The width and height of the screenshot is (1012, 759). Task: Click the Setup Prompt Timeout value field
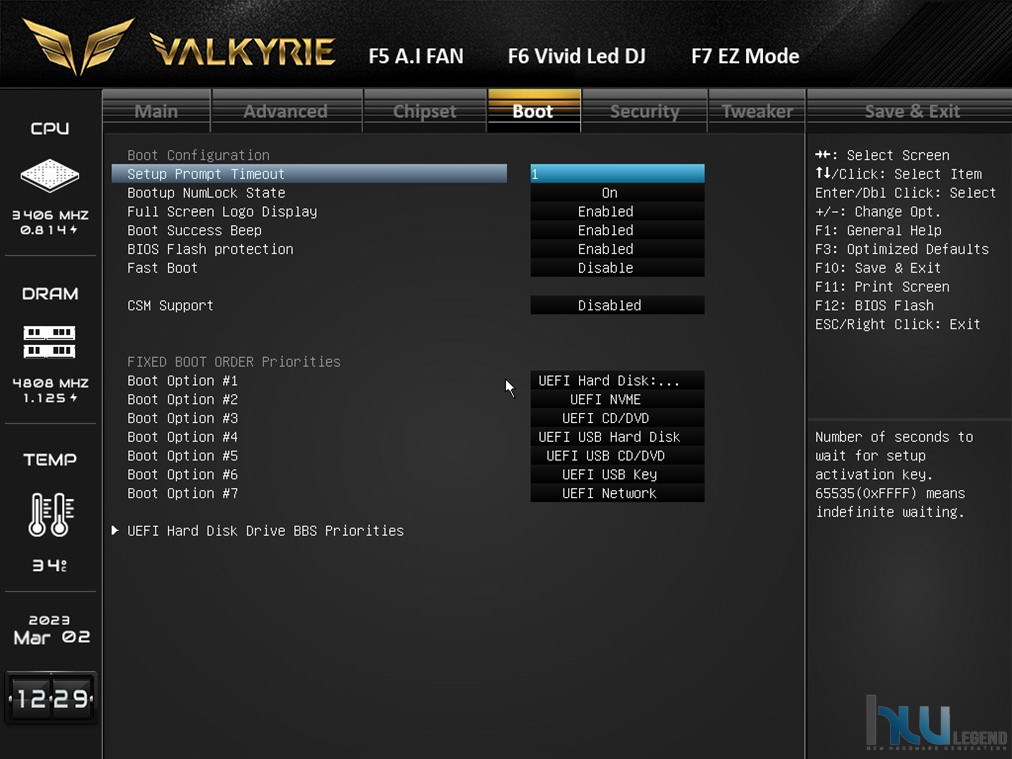point(618,174)
